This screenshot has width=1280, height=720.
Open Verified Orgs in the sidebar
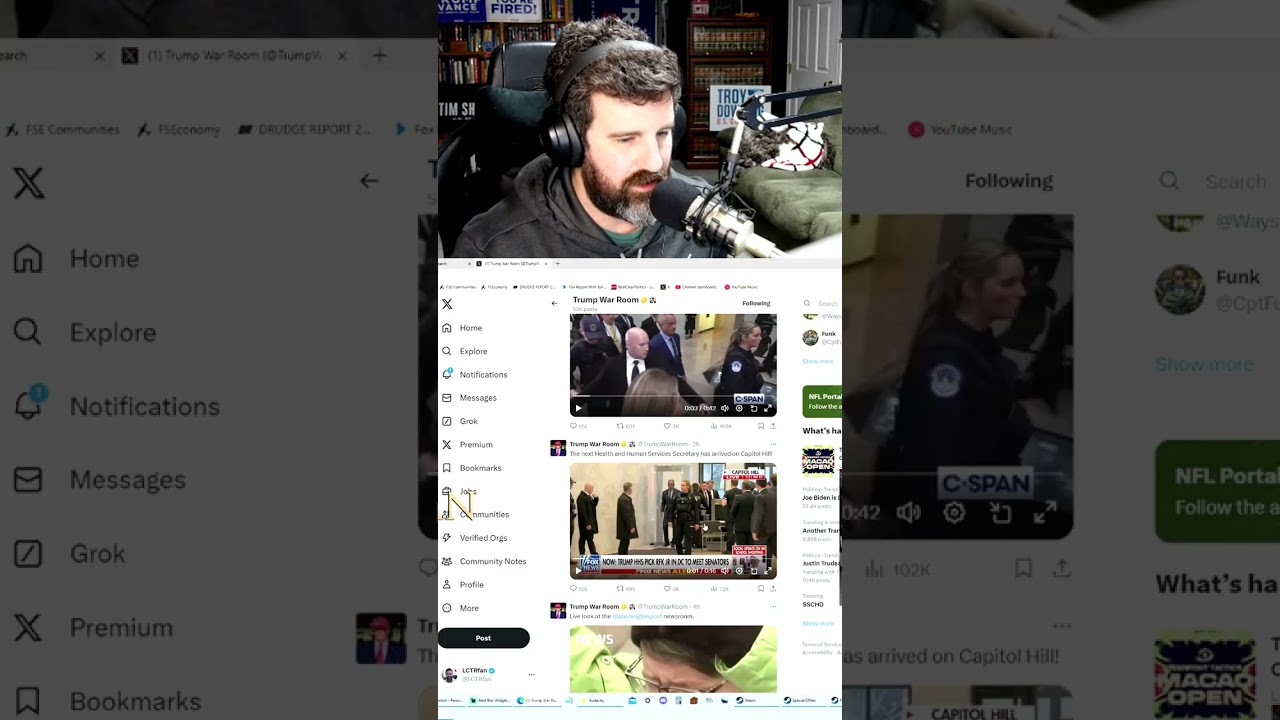click(475, 538)
